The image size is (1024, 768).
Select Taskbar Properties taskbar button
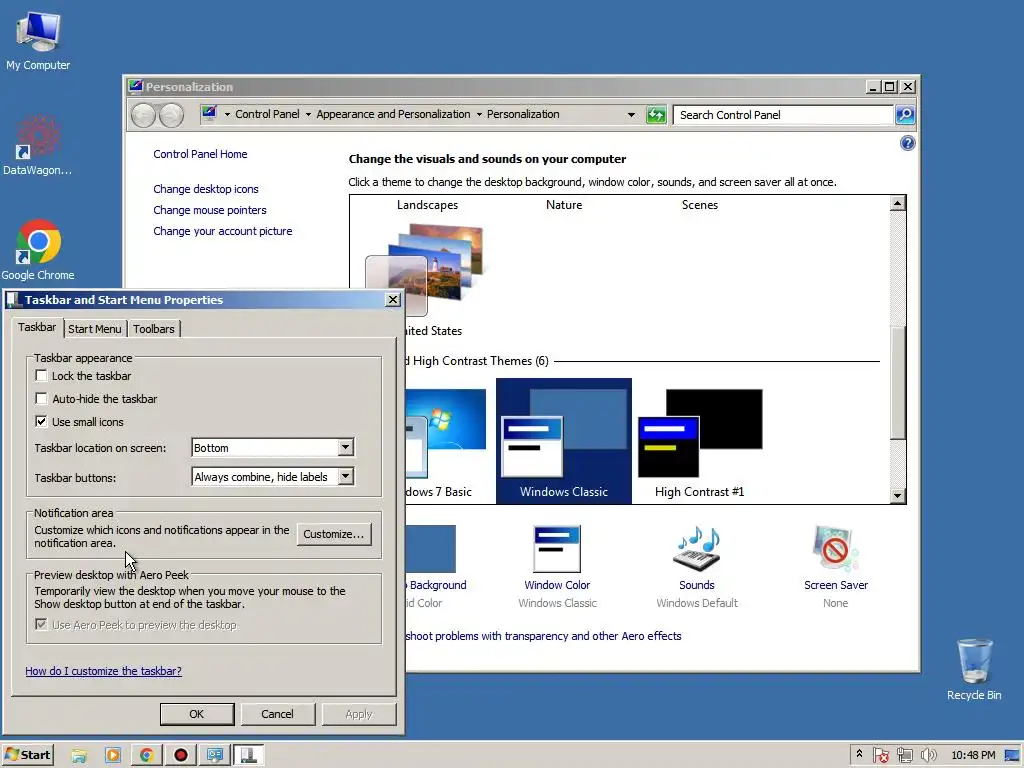(x=248, y=756)
